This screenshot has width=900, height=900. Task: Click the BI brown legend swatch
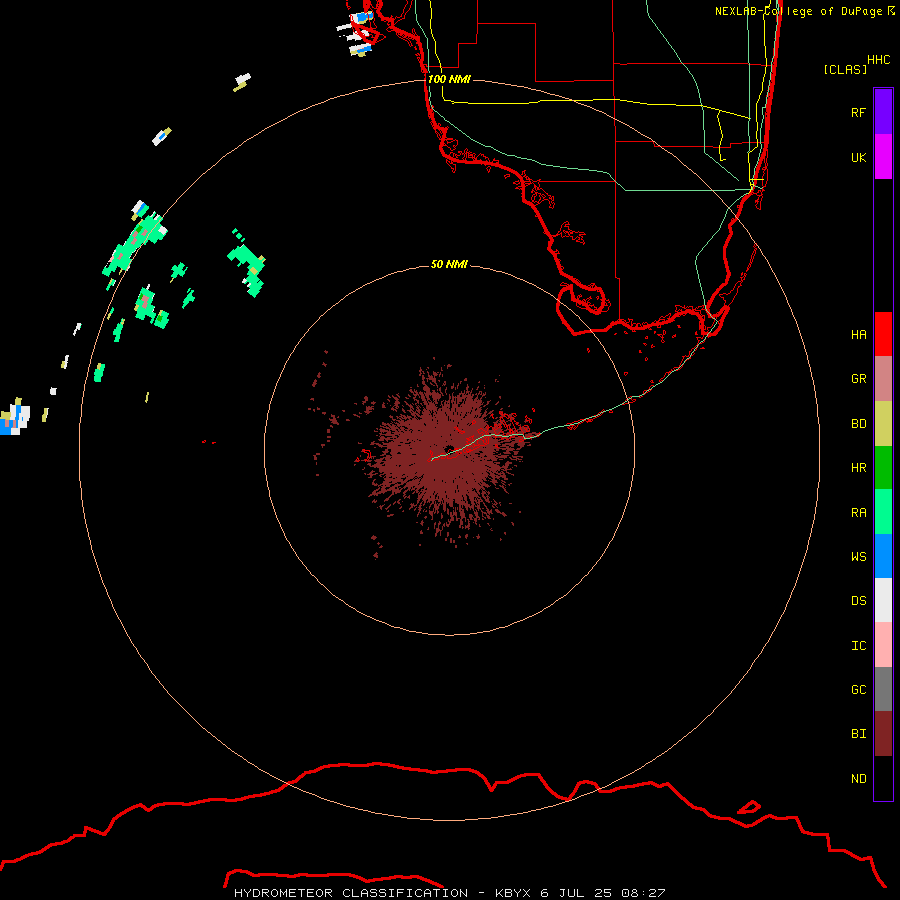[x=883, y=734]
